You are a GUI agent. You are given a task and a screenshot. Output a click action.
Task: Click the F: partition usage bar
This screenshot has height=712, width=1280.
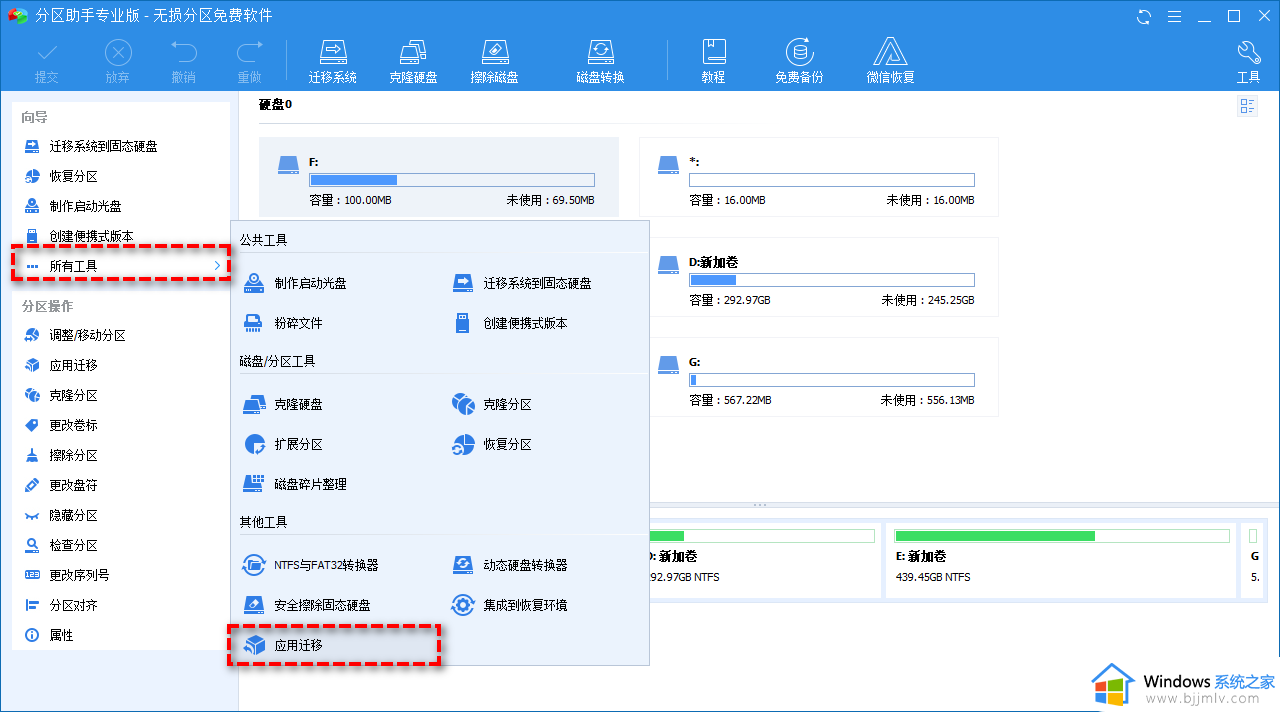[x=452, y=180]
